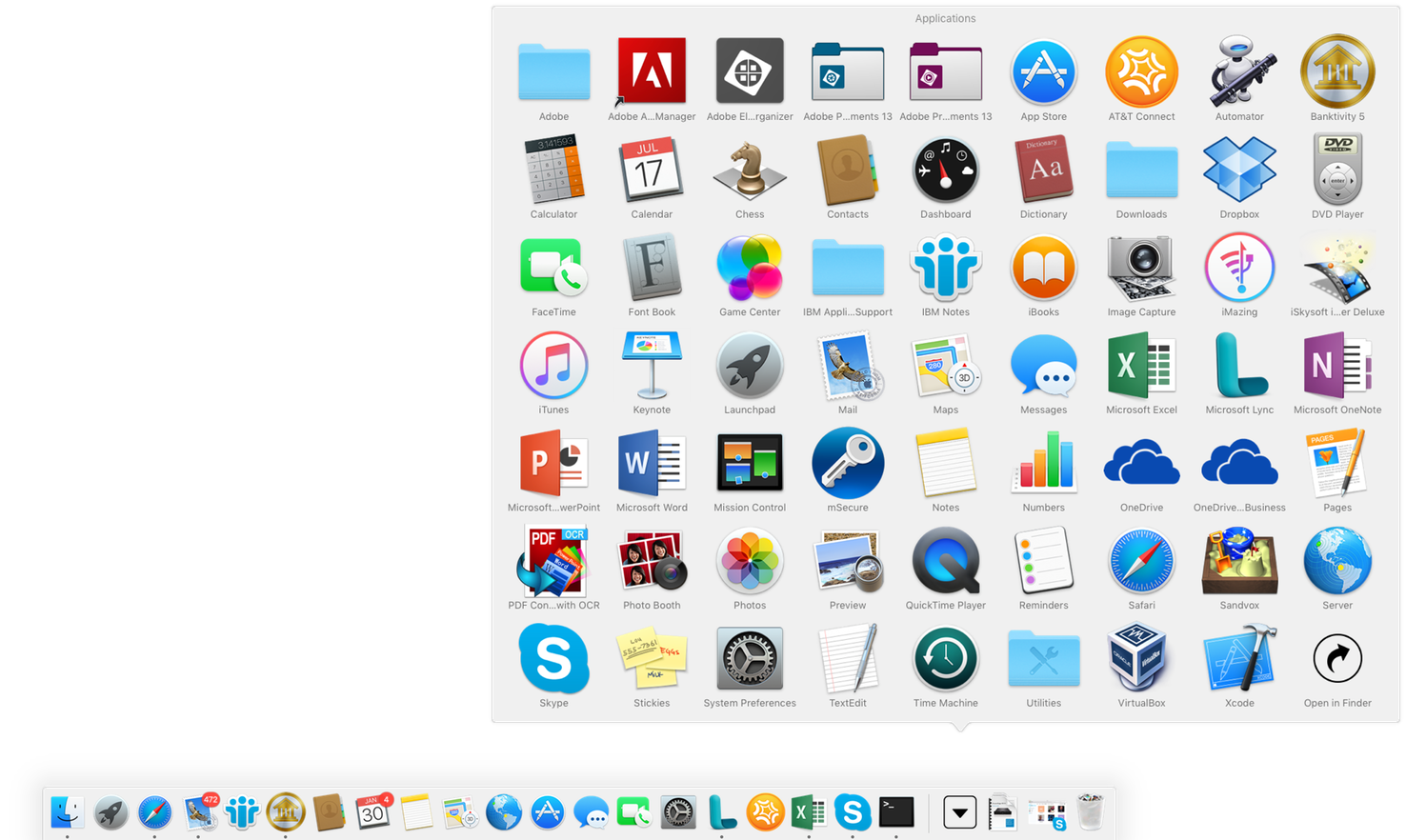Open the Calendar Dock icon showing 30

(373, 812)
